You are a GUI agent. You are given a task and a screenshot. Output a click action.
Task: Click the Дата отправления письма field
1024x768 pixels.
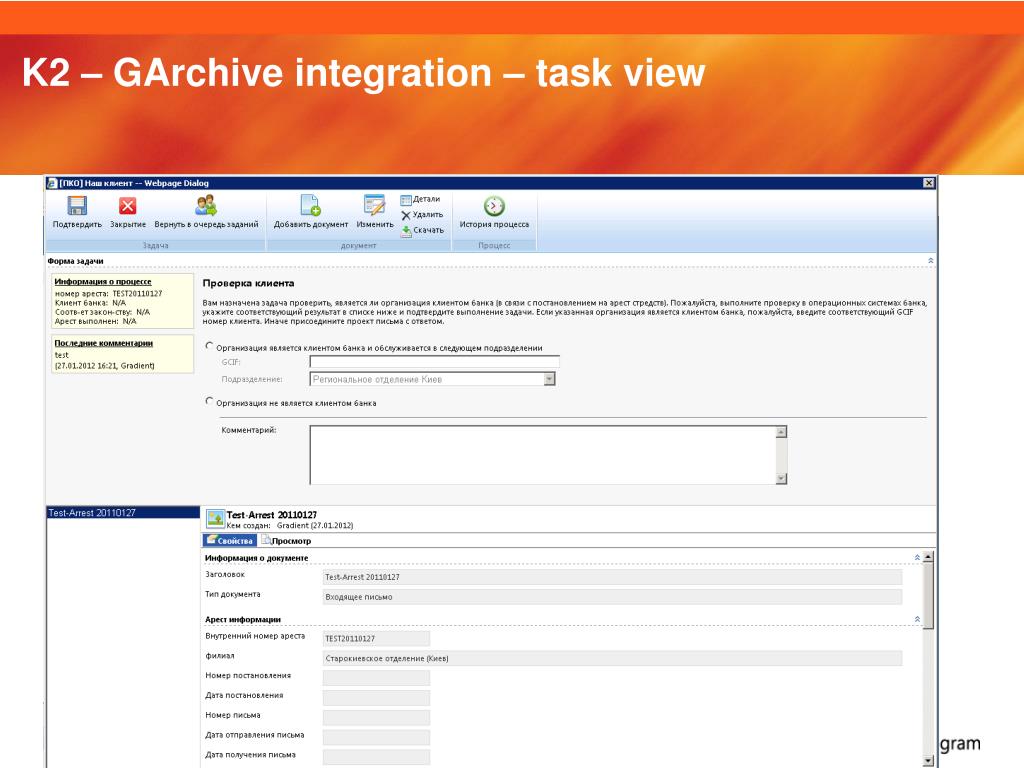point(376,737)
